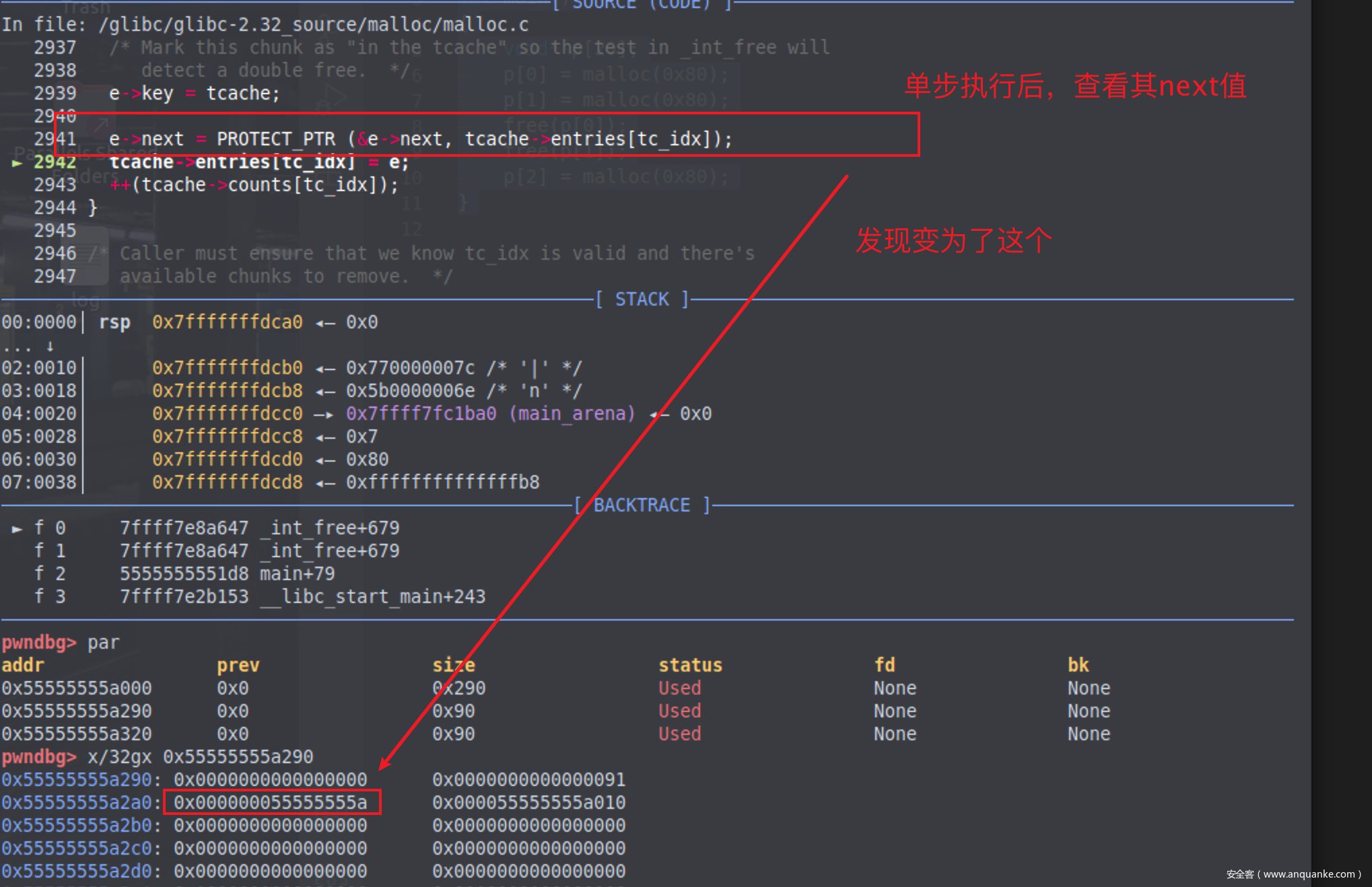
Task: Click the STACK section header
Action: (642, 299)
